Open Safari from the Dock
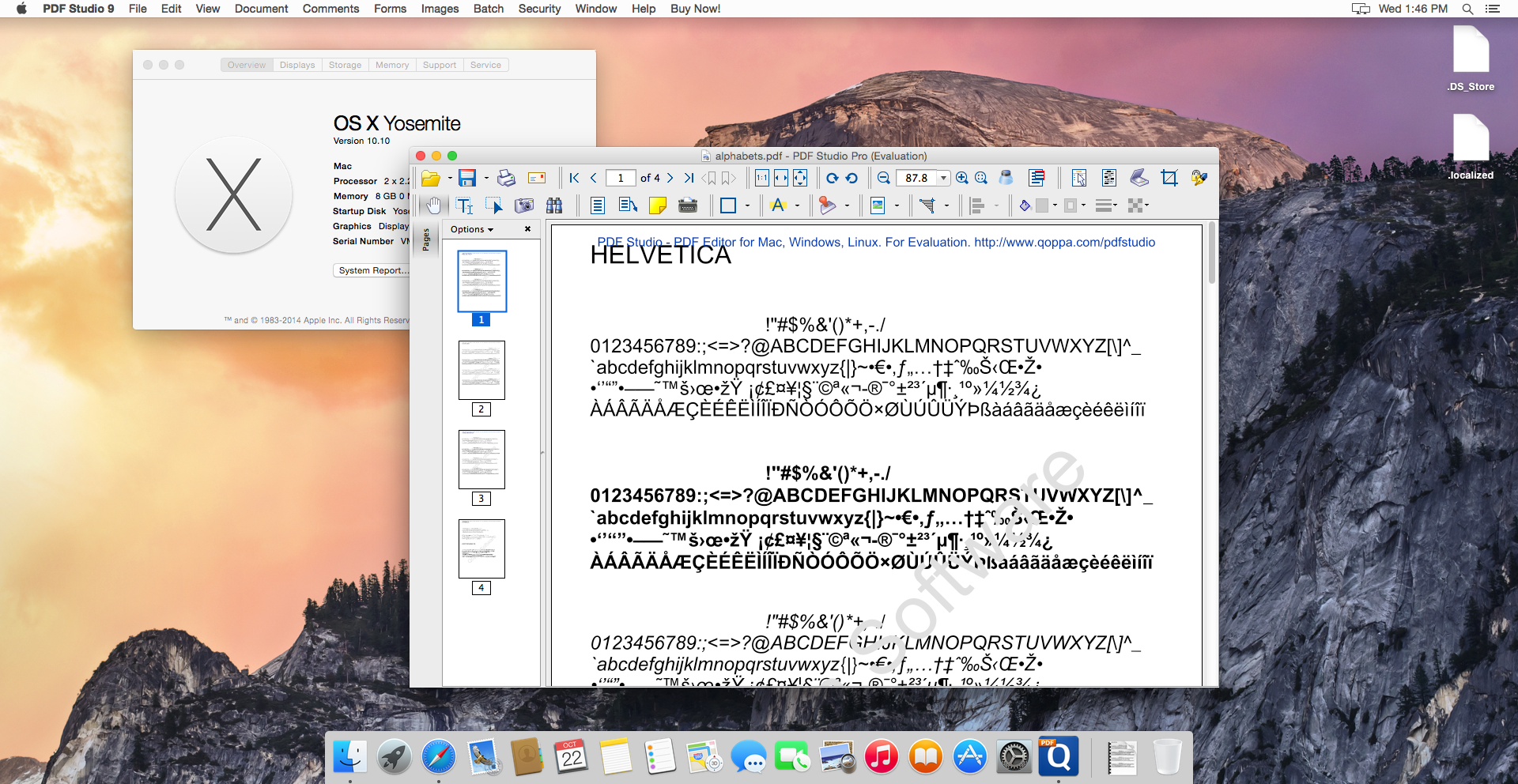The height and width of the screenshot is (784, 1518). (x=439, y=756)
